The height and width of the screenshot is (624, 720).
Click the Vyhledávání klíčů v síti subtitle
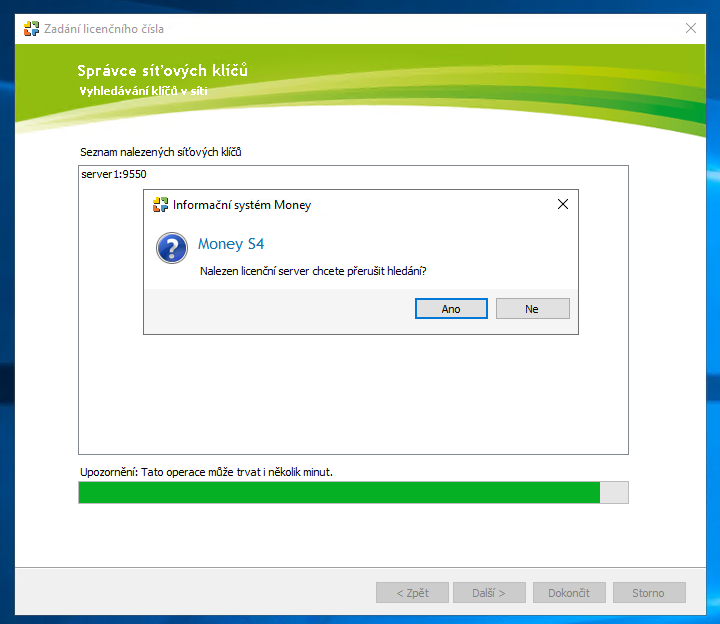[x=143, y=91]
